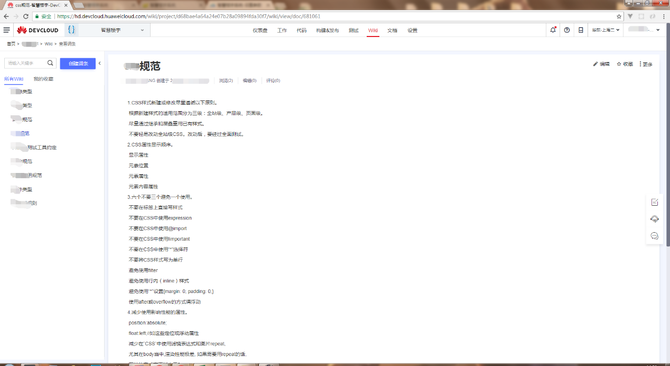Click the Huawei DevCloud logo
Viewport: 670px width, 366px height.
point(38,30)
